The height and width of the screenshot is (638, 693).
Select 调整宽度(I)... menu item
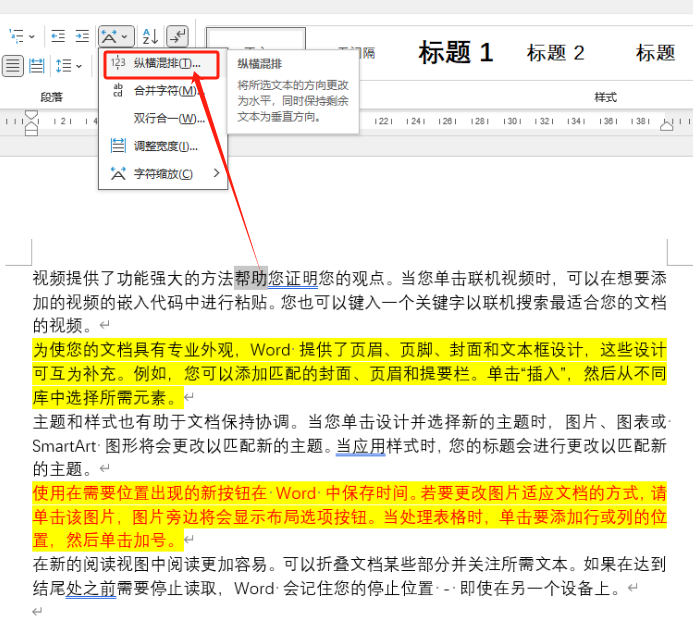(162, 146)
